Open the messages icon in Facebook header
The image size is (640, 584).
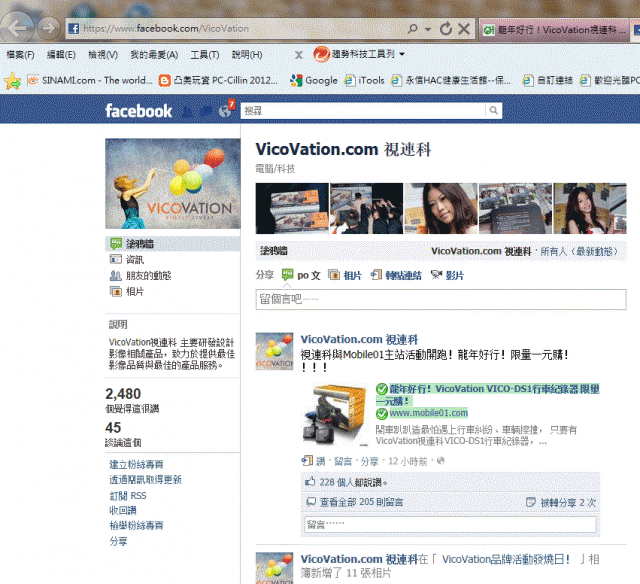(x=206, y=111)
